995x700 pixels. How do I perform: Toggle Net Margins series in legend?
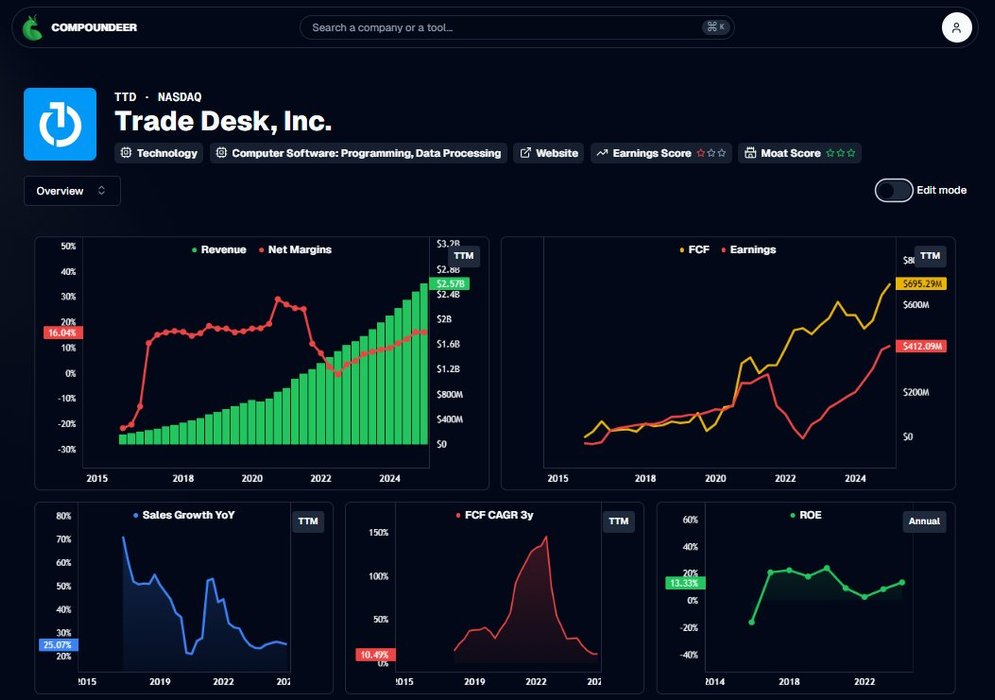click(x=295, y=250)
